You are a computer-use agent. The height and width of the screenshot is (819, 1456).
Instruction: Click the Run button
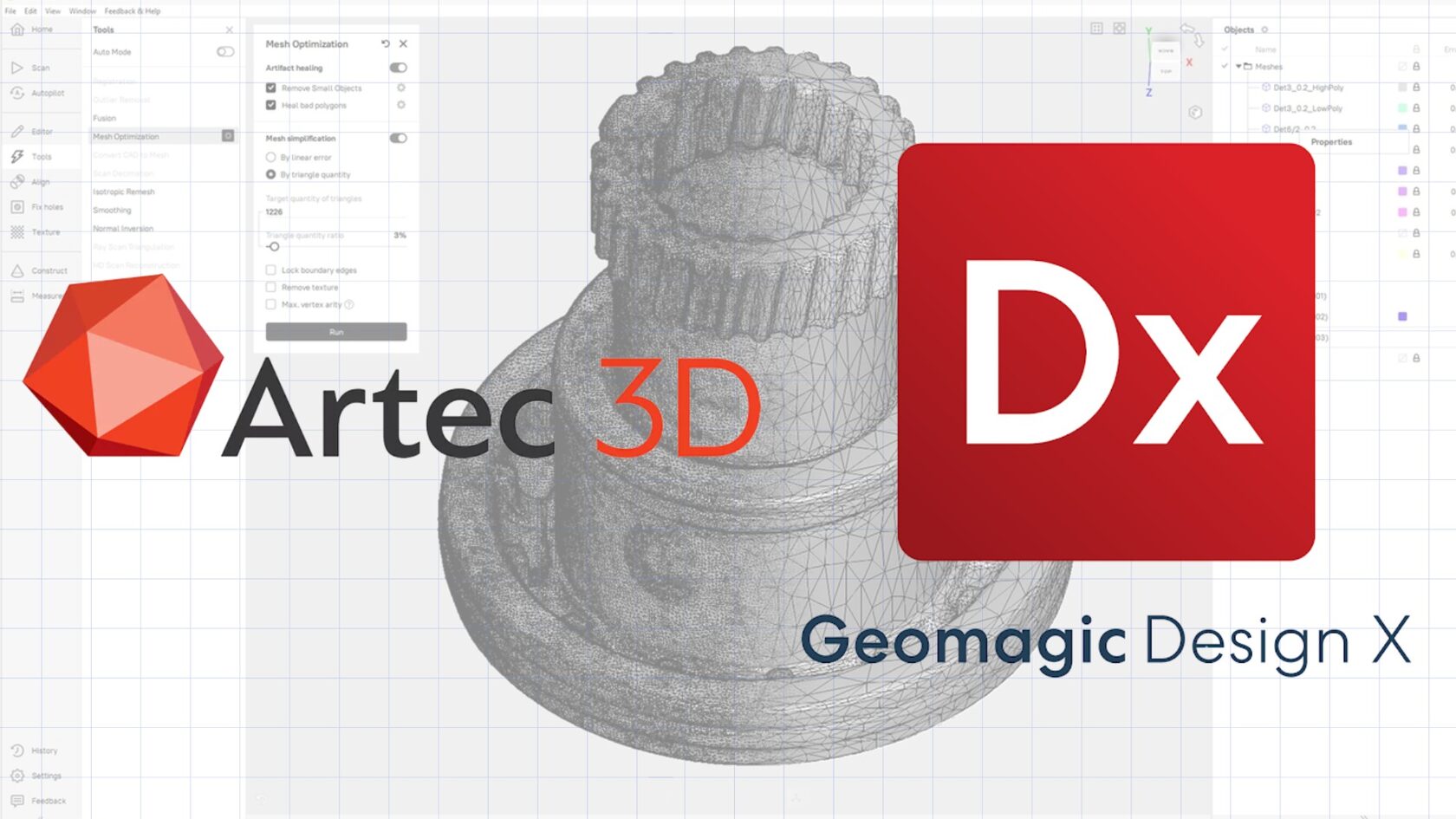tap(336, 332)
